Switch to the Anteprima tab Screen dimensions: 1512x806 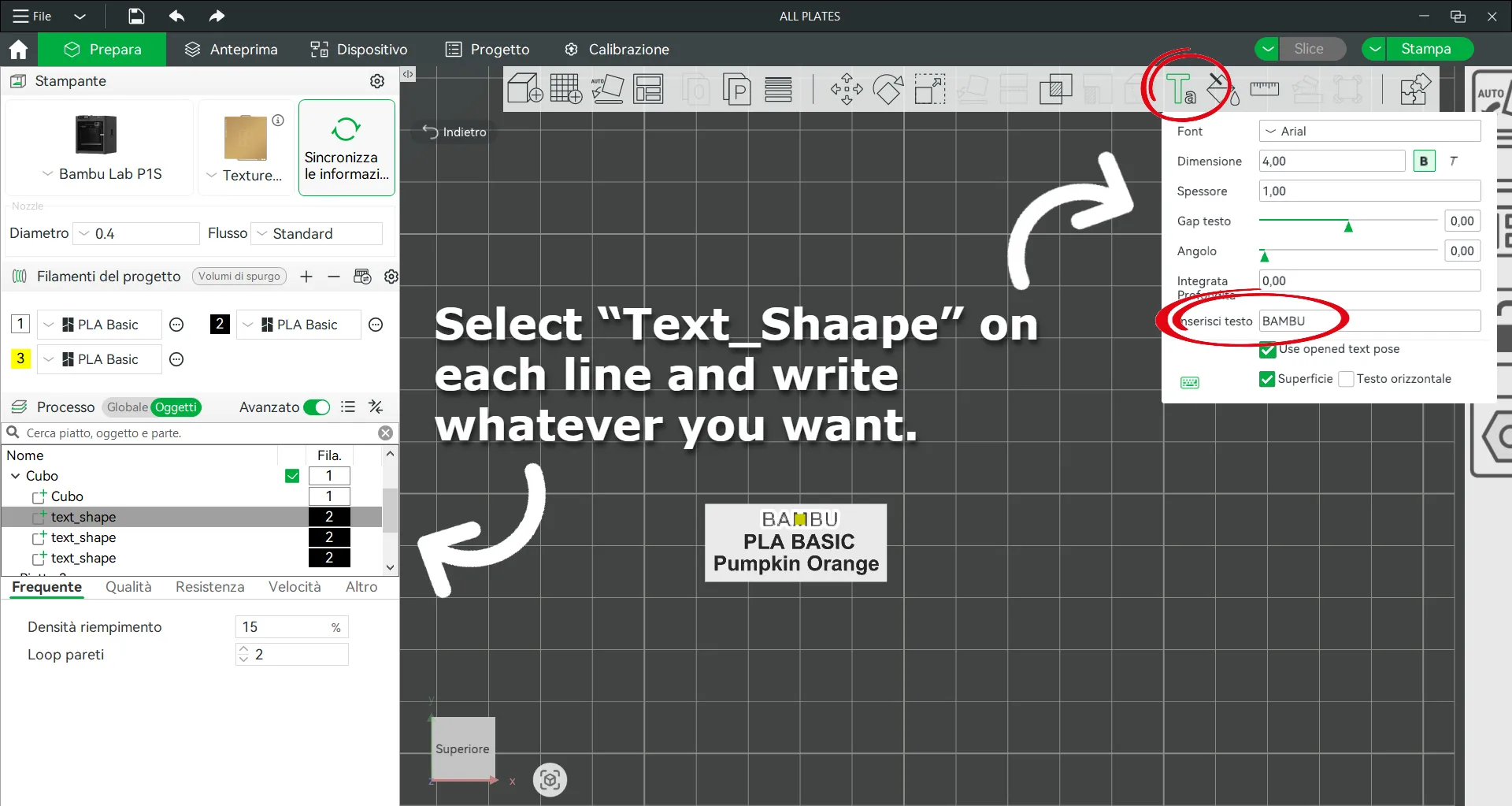(x=231, y=50)
